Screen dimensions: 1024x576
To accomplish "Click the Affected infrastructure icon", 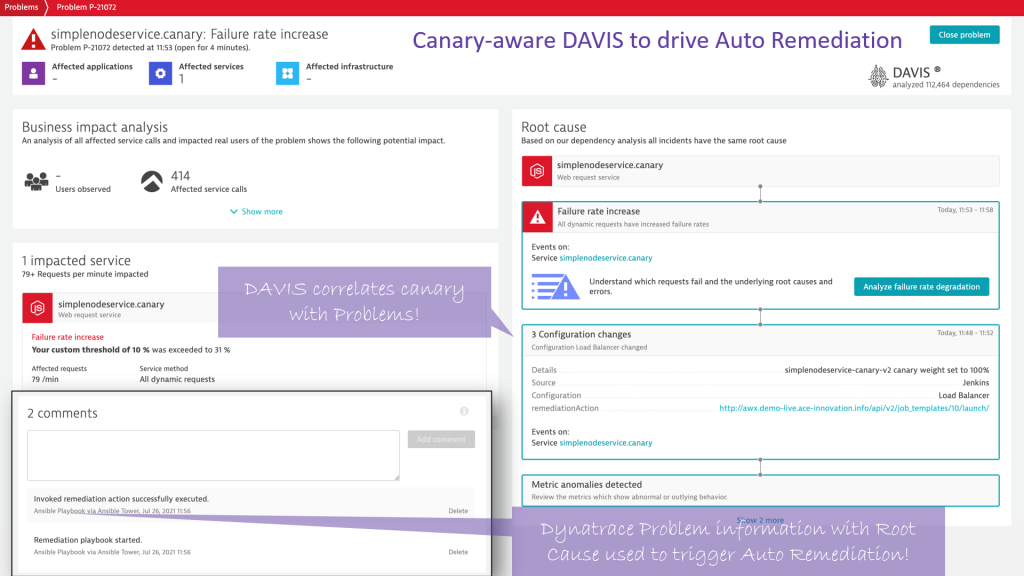I will tap(287, 73).
